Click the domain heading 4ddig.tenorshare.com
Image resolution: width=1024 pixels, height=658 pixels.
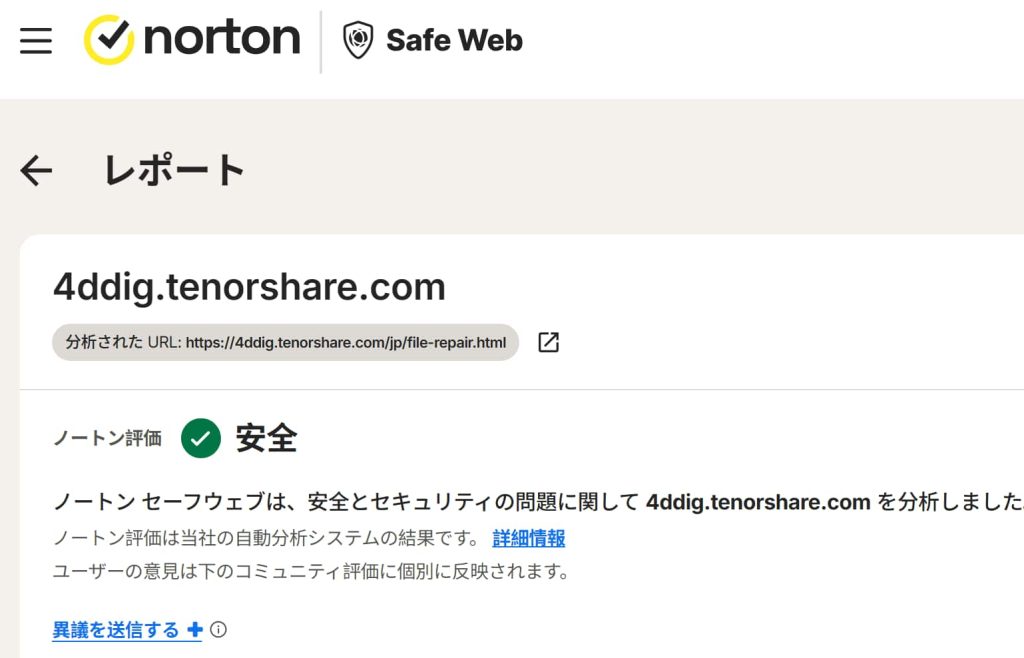coord(248,287)
